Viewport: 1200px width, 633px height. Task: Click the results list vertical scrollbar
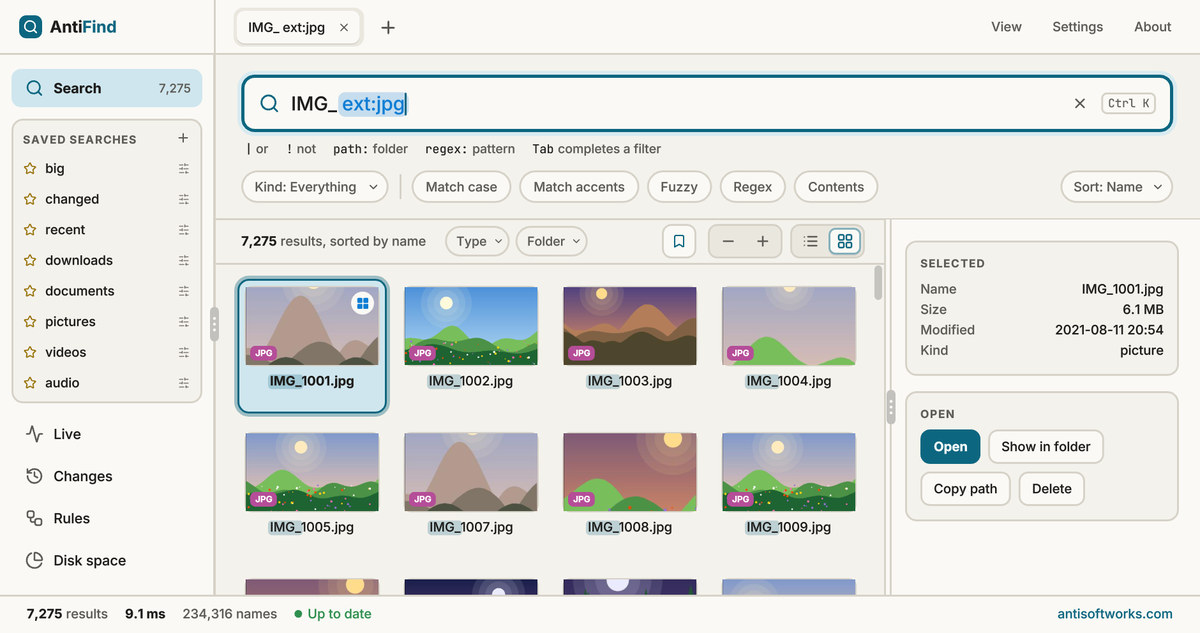point(878,282)
